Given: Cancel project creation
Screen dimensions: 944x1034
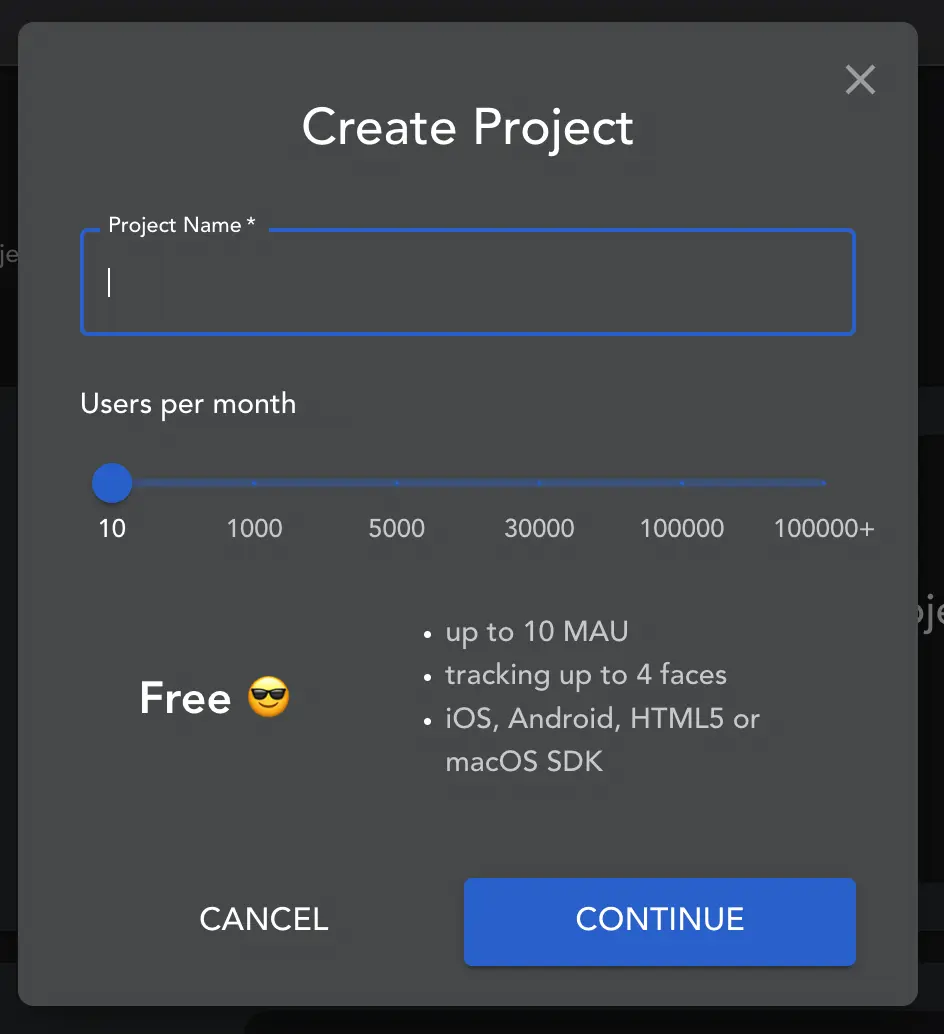Looking at the screenshot, I should pyautogui.click(x=264, y=919).
